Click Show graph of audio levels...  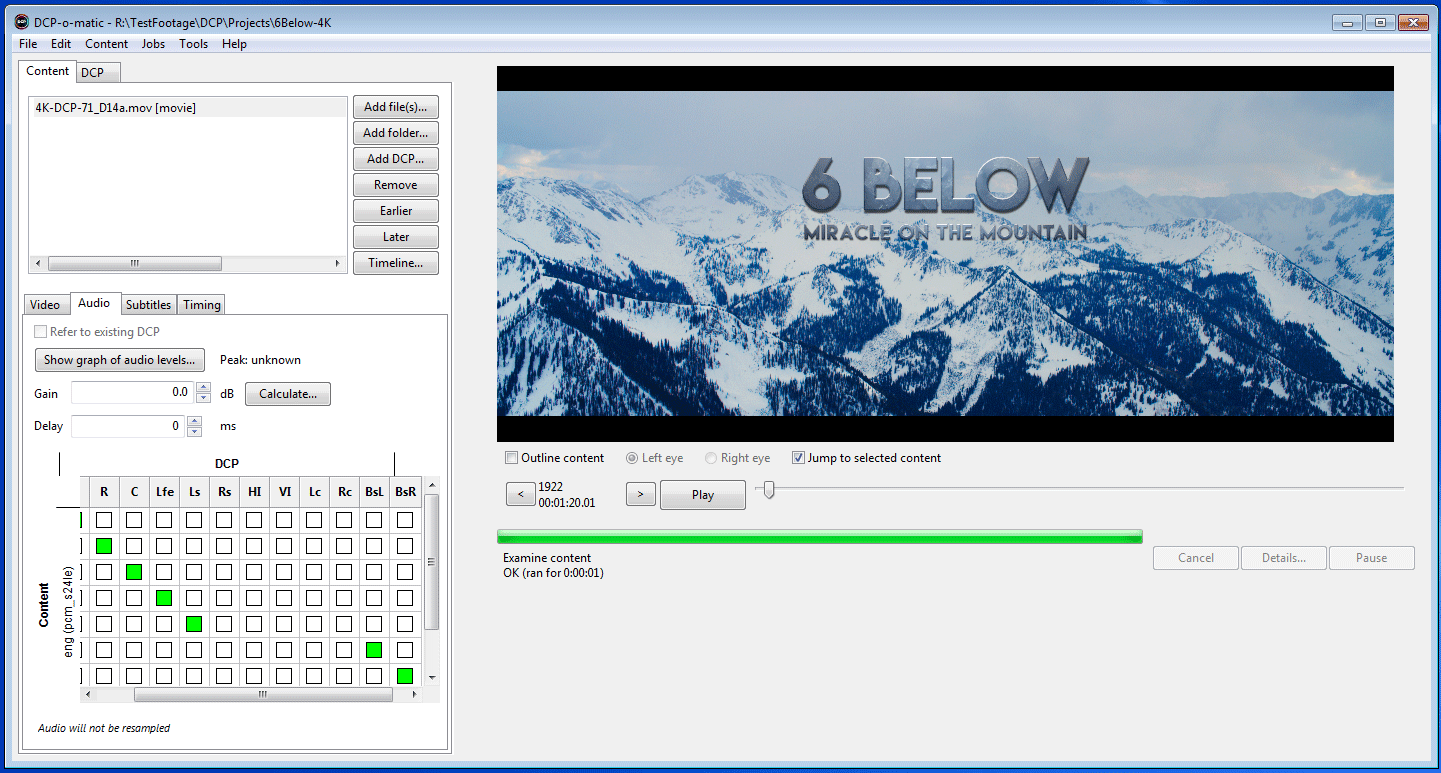point(120,360)
